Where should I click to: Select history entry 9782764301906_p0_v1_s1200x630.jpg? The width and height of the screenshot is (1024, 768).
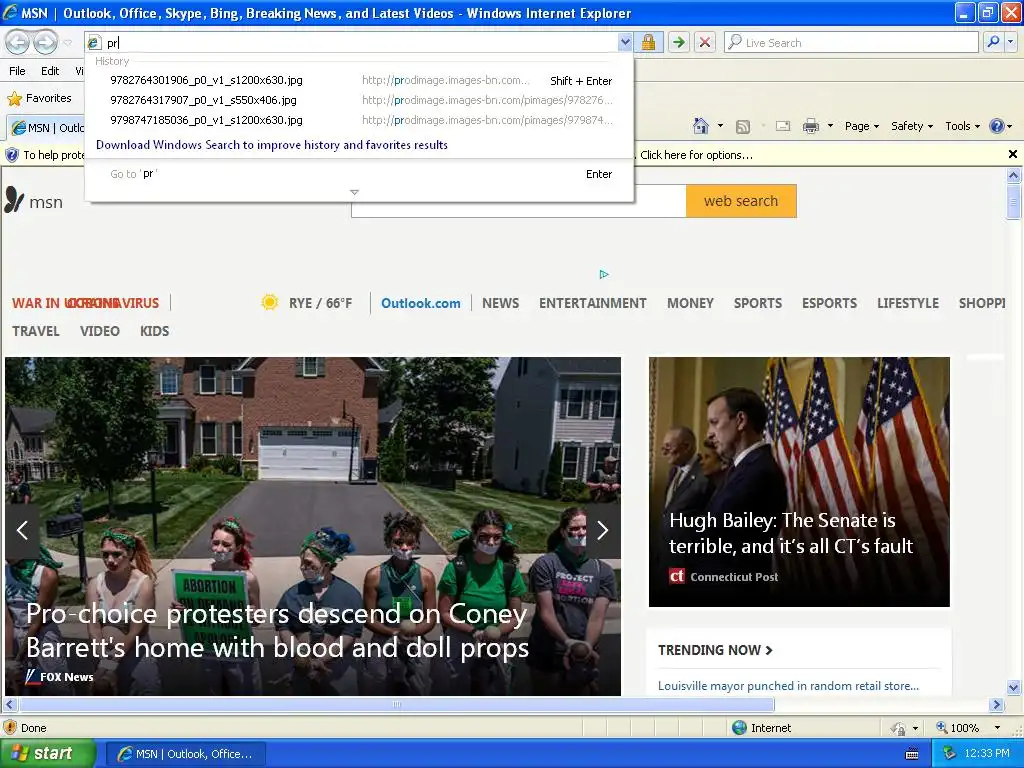click(x=359, y=80)
